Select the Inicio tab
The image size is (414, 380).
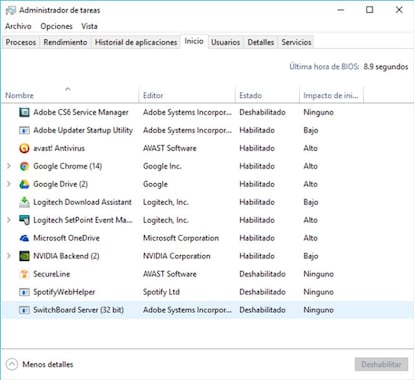194,41
